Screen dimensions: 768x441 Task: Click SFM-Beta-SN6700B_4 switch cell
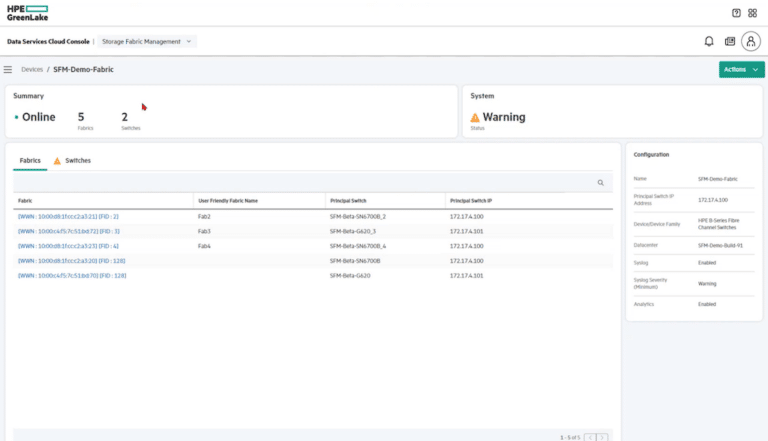pos(358,246)
